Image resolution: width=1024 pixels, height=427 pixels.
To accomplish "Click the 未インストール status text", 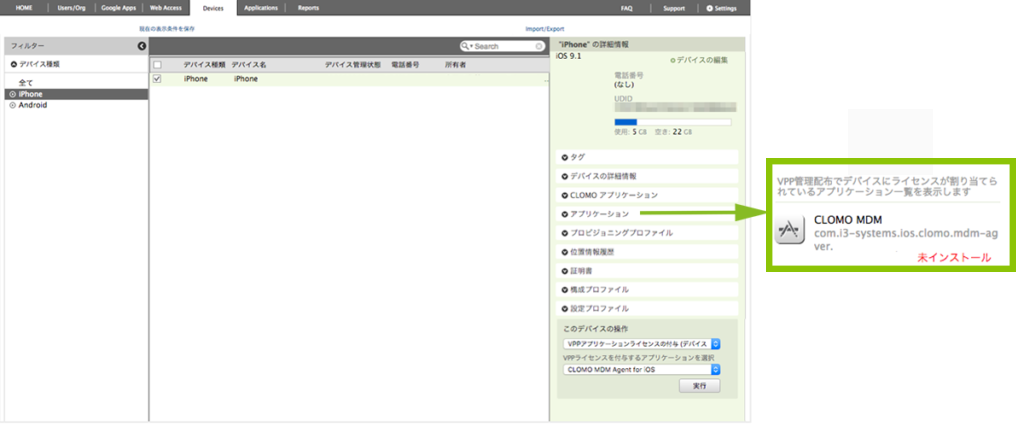I will 954,258.
